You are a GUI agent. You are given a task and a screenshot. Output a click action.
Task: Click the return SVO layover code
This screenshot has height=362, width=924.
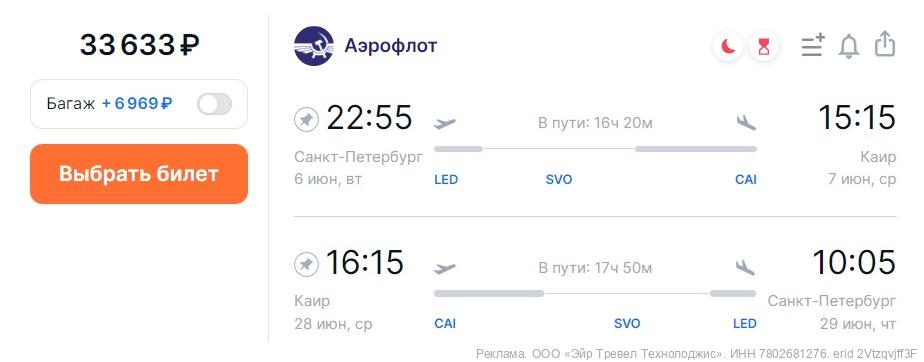pos(627,324)
